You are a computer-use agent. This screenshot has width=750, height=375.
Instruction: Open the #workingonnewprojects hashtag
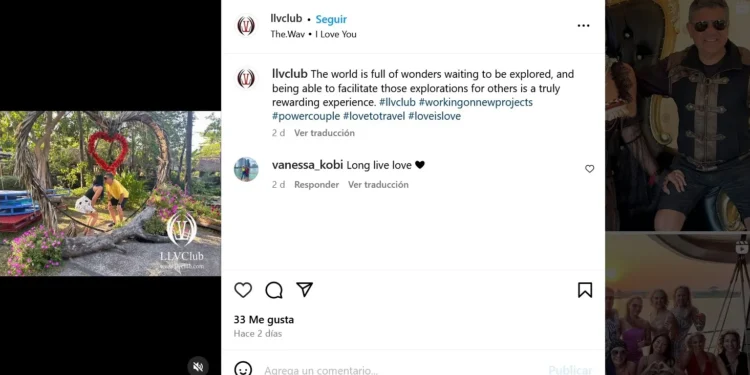475,102
